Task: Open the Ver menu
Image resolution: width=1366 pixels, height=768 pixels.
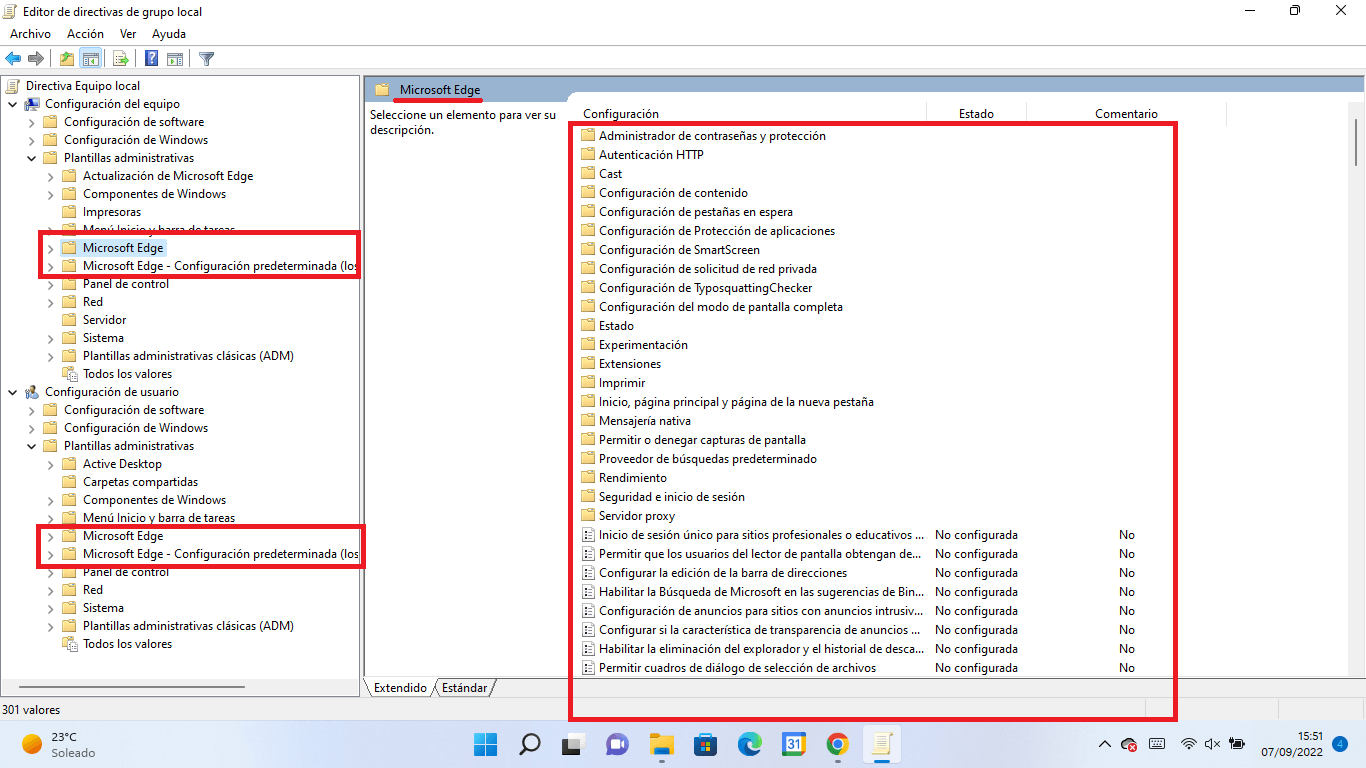Action: tap(128, 34)
